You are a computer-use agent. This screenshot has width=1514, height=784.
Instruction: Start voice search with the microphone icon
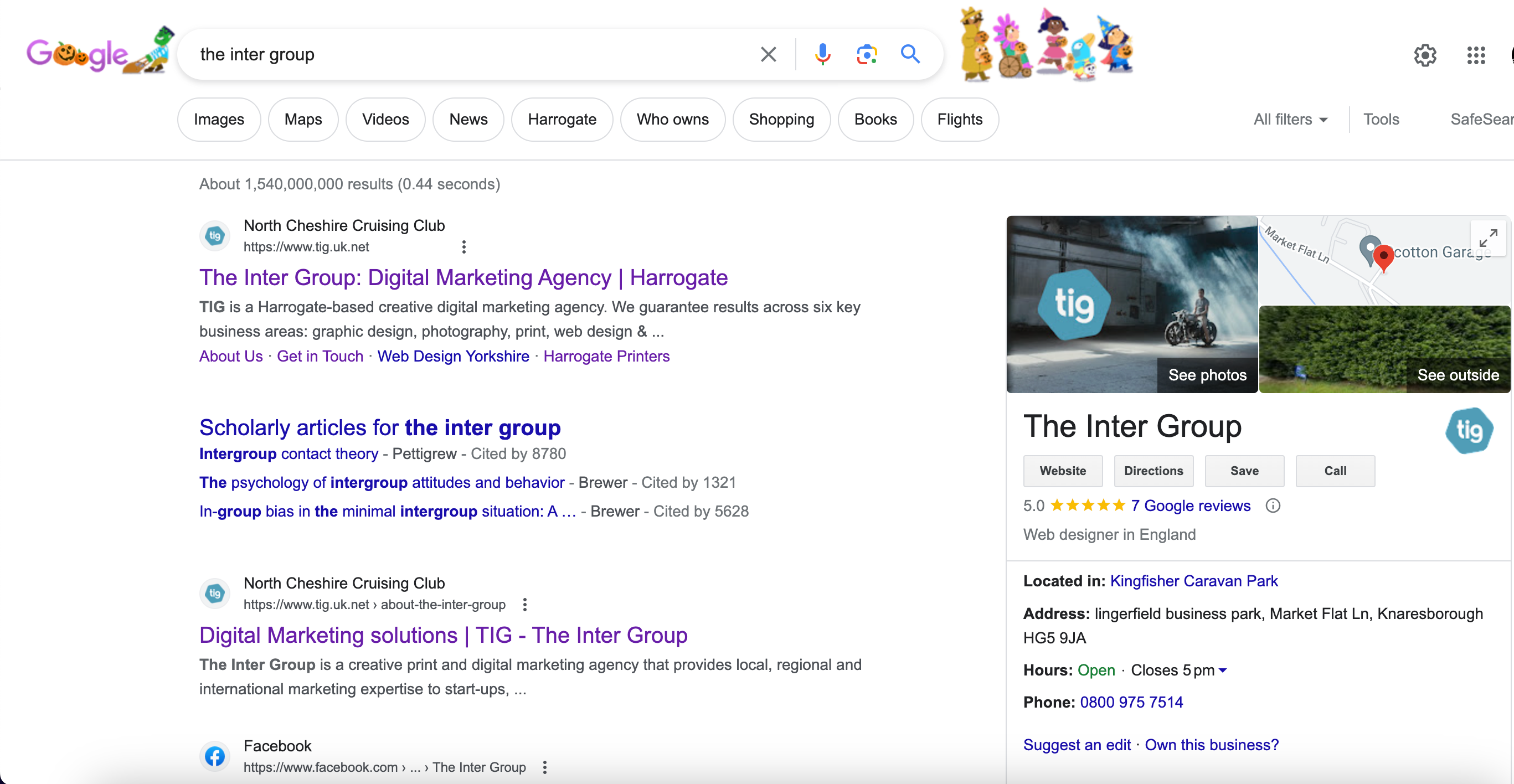[x=823, y=55]
